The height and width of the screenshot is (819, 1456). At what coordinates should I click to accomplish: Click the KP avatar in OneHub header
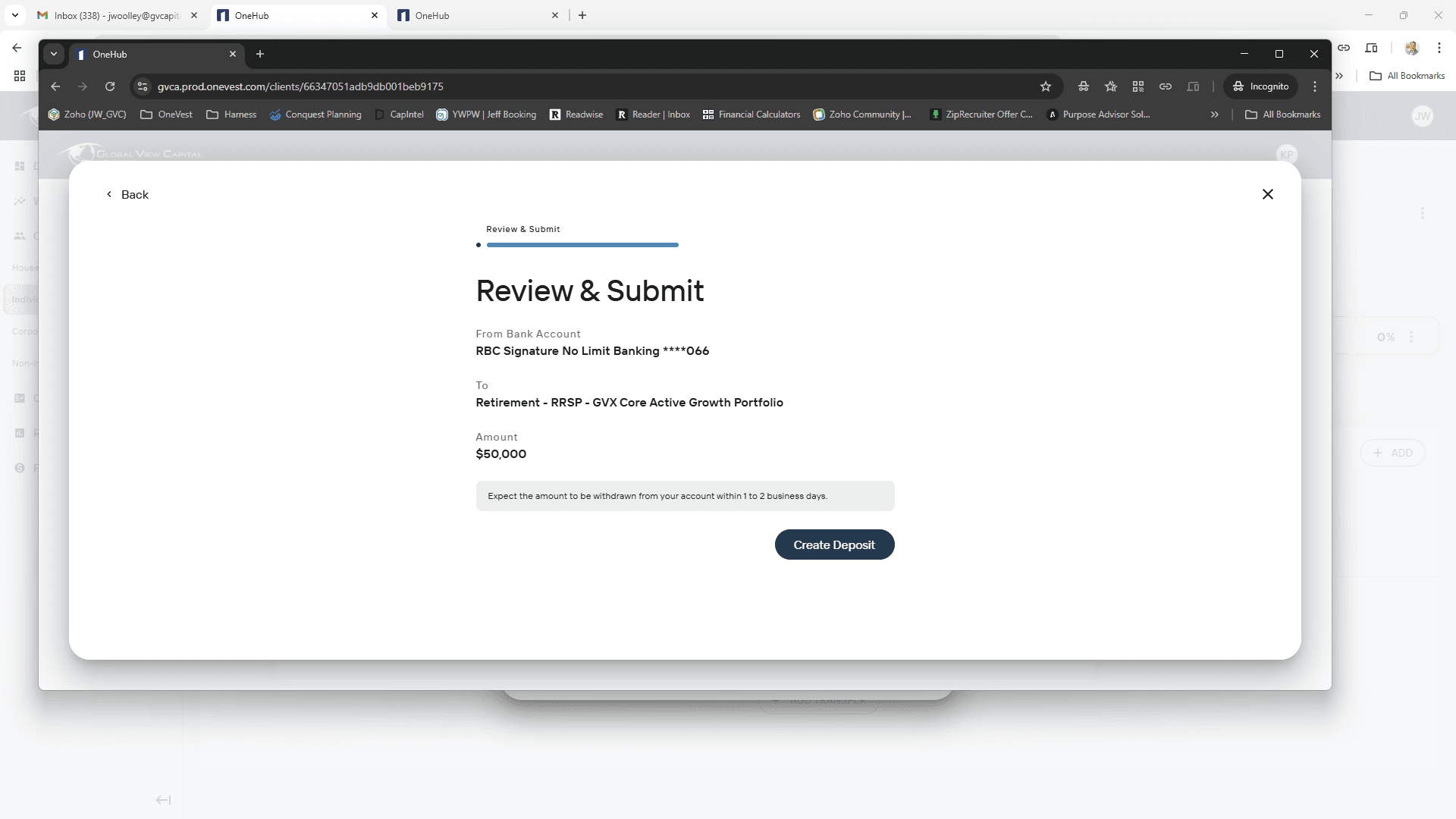pyautogui.click(x=1286, y=154)
